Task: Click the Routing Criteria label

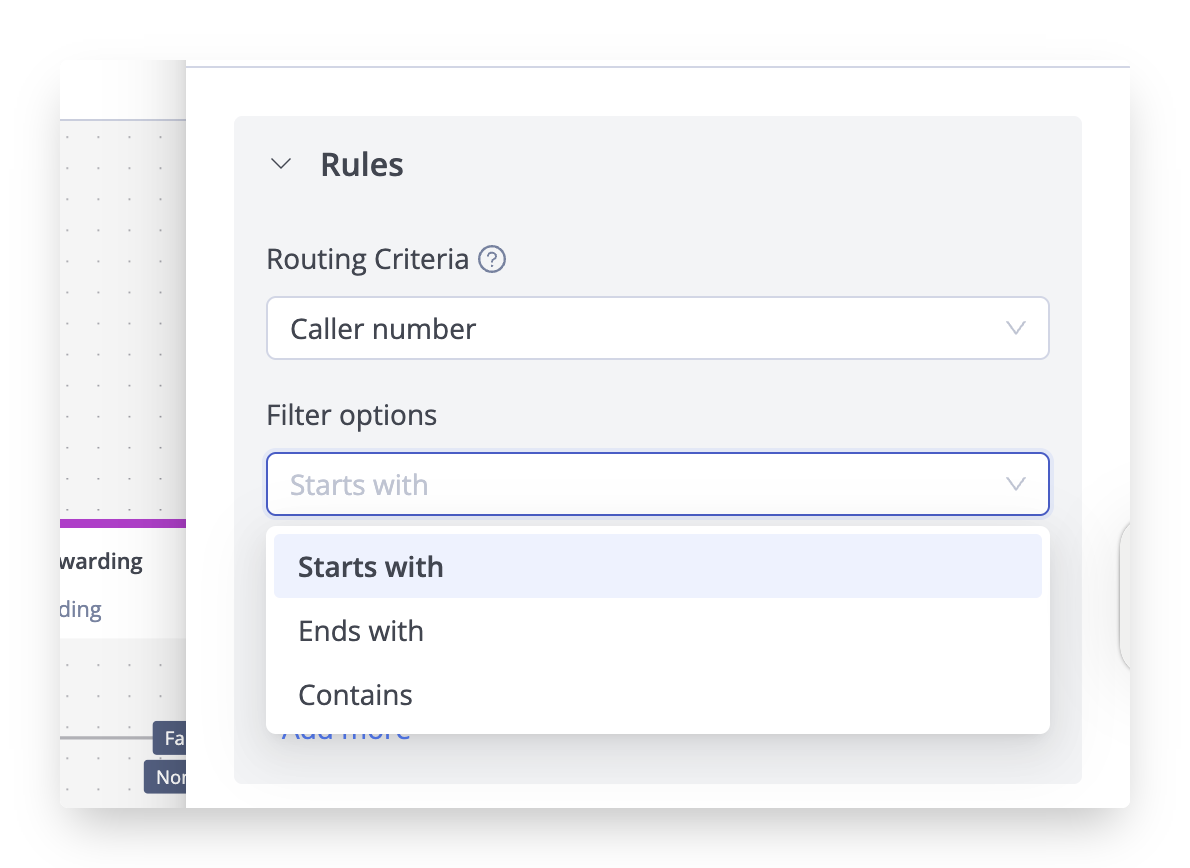Action: pos(367,260)
